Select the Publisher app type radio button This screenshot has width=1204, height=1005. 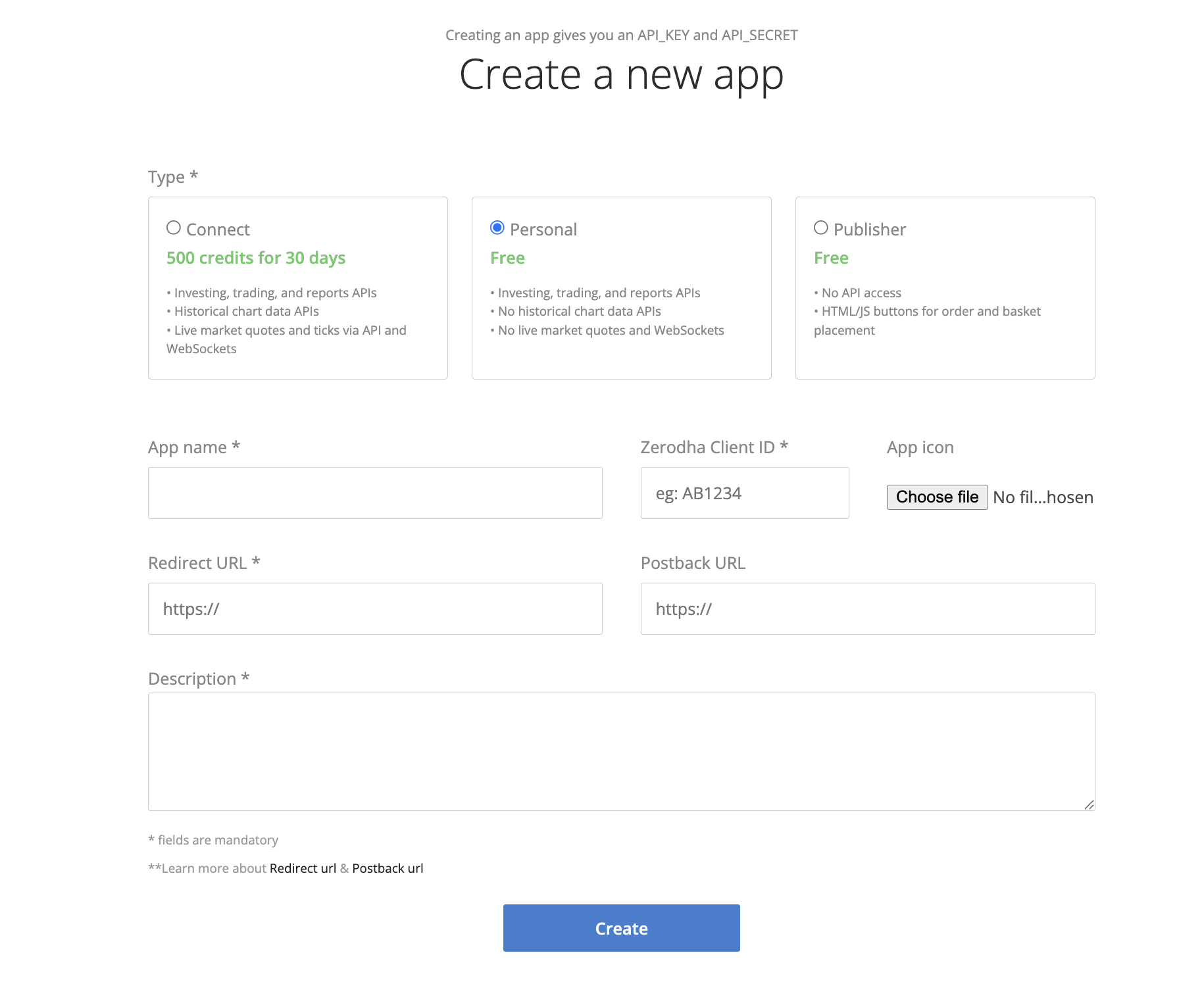[x=821, y=228]
